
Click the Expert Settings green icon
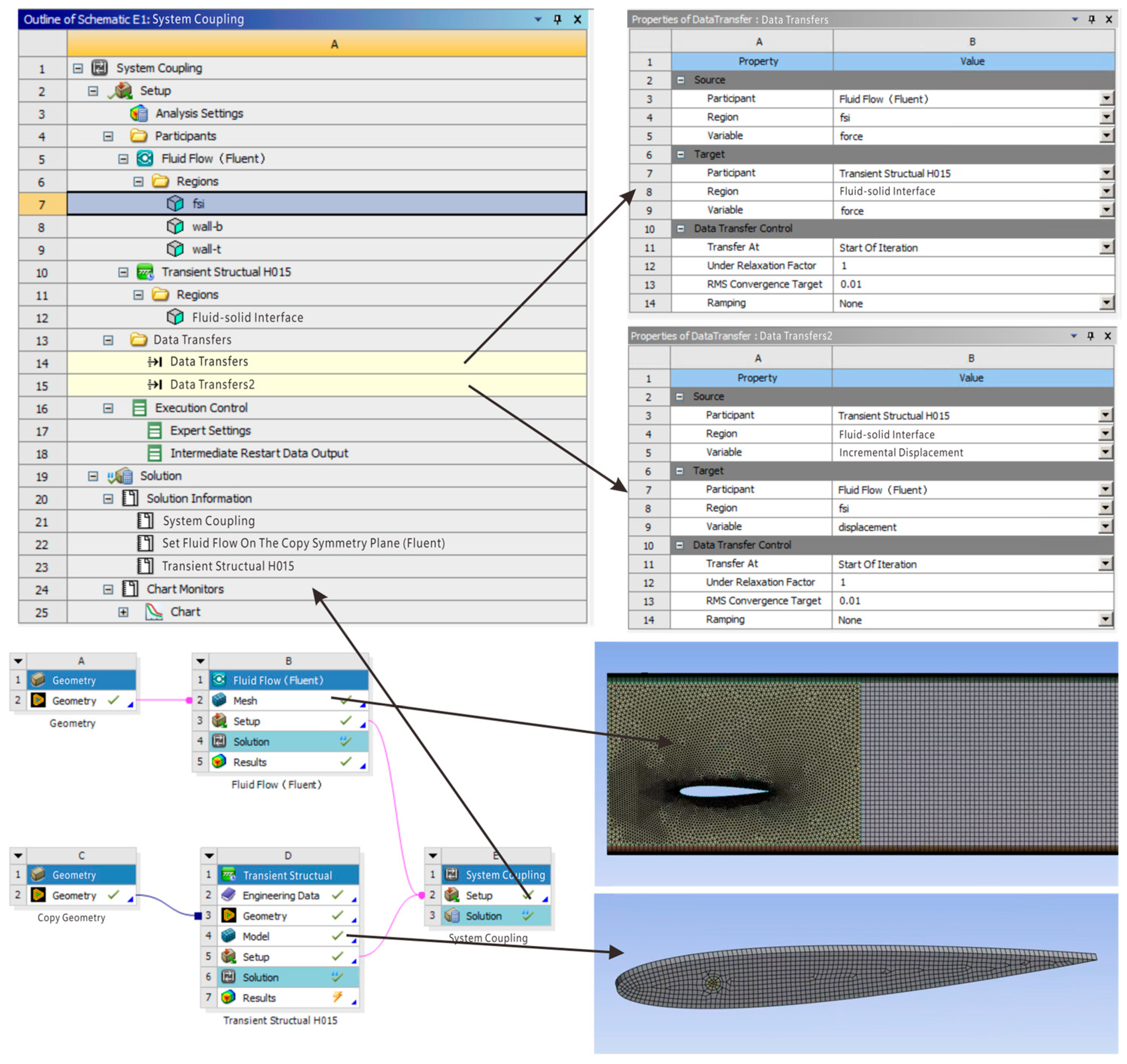(x=154, y=431)
